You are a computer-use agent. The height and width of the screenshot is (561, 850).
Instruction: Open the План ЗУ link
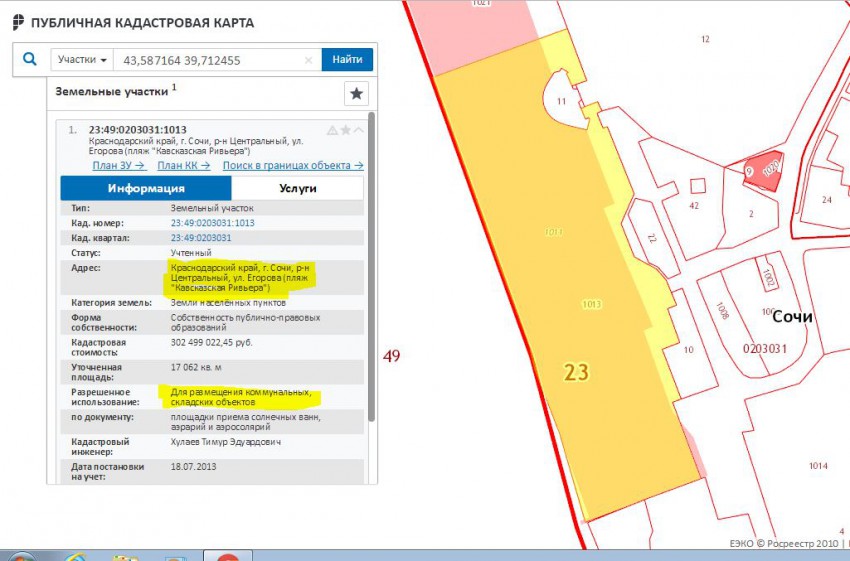click(x=119, y=166)
